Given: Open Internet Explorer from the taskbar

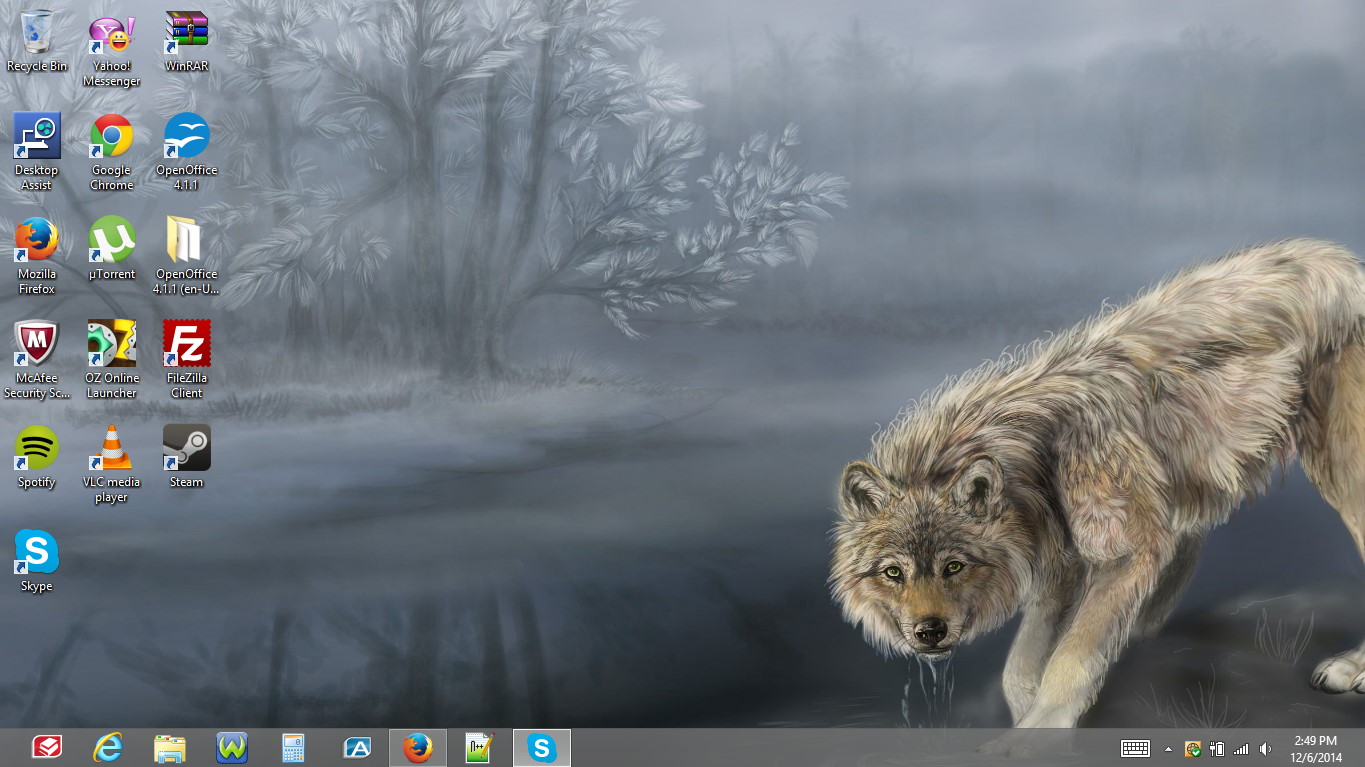Looking at the screenshot, I should pos(108,748).
